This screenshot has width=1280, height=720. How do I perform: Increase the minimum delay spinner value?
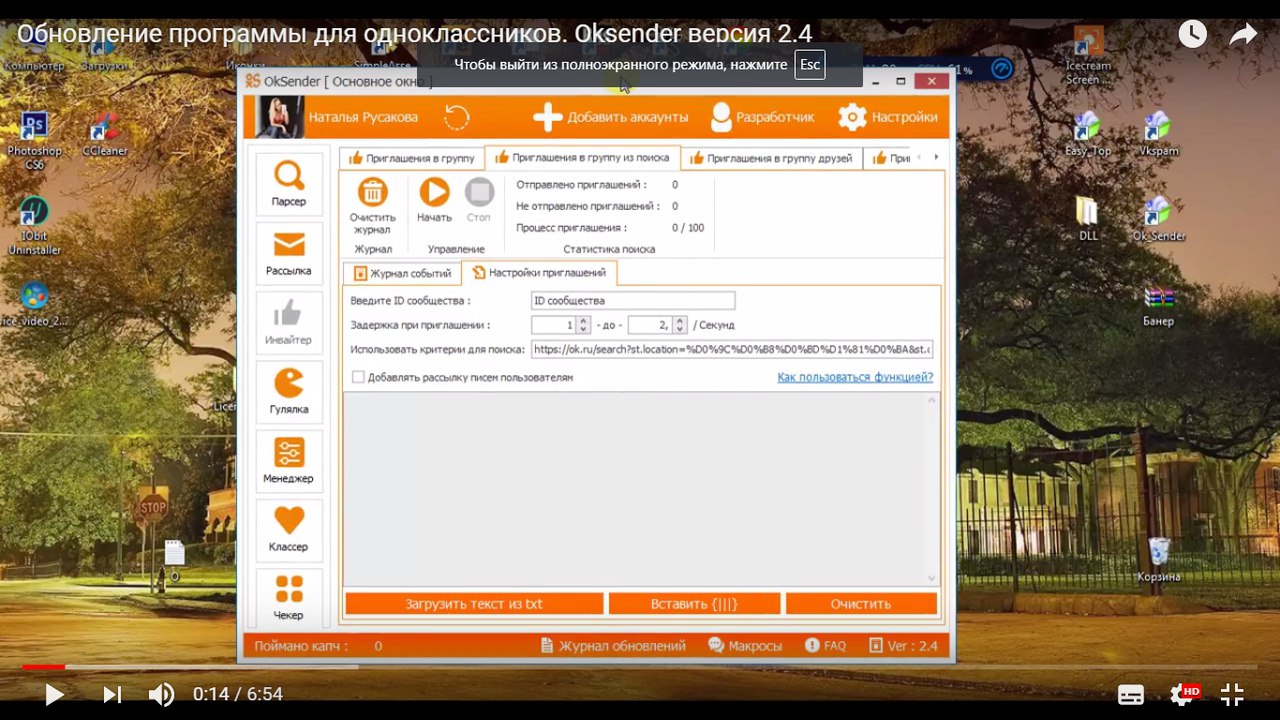[583, 321]
